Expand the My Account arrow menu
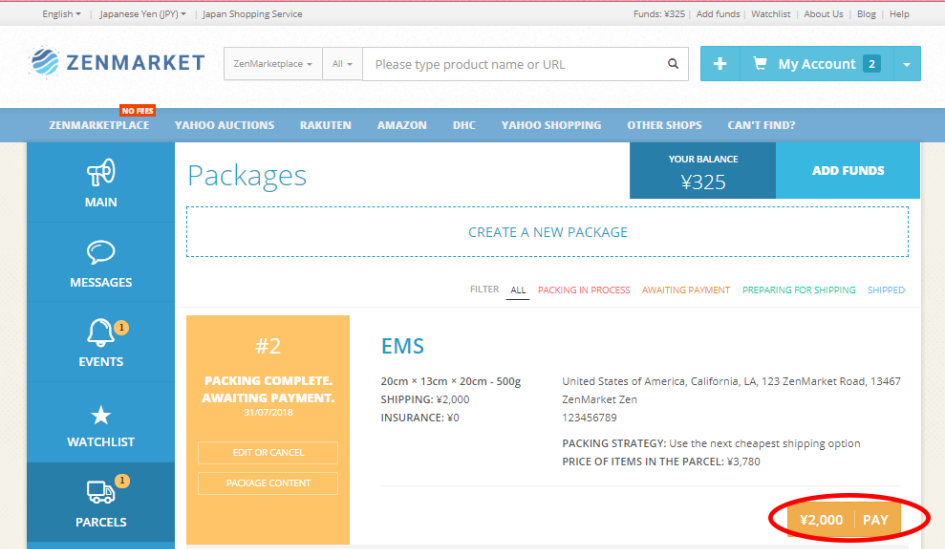This screenshot has height=549, width=945. tap(905, 64)
